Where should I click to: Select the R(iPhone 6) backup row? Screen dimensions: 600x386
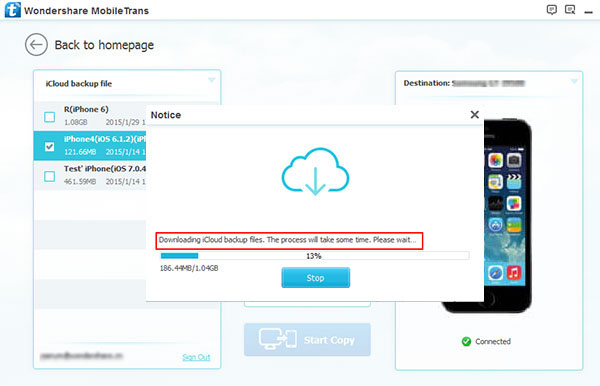point(90,116)
